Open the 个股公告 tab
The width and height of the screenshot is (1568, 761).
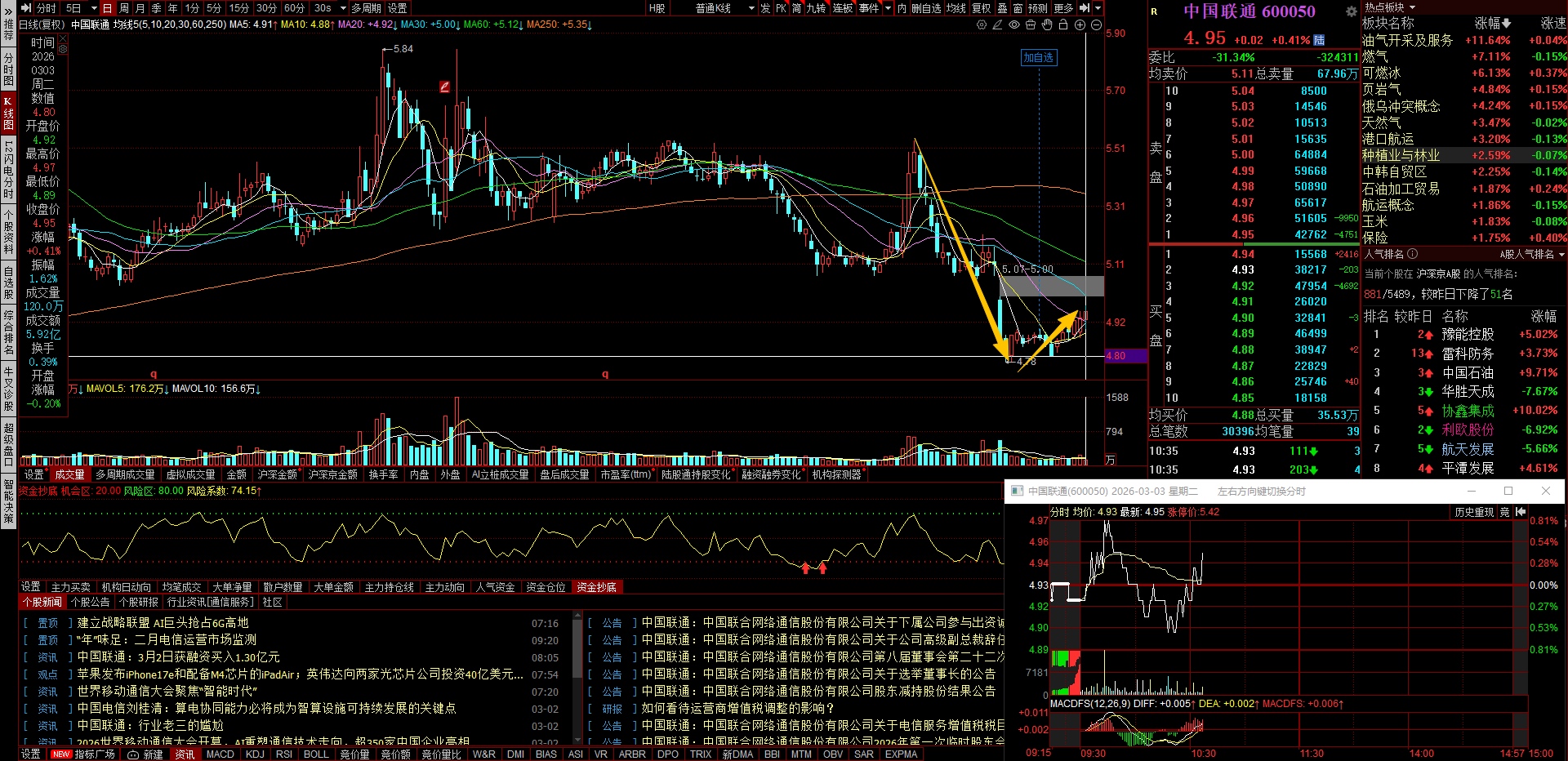tap(91, 602)
